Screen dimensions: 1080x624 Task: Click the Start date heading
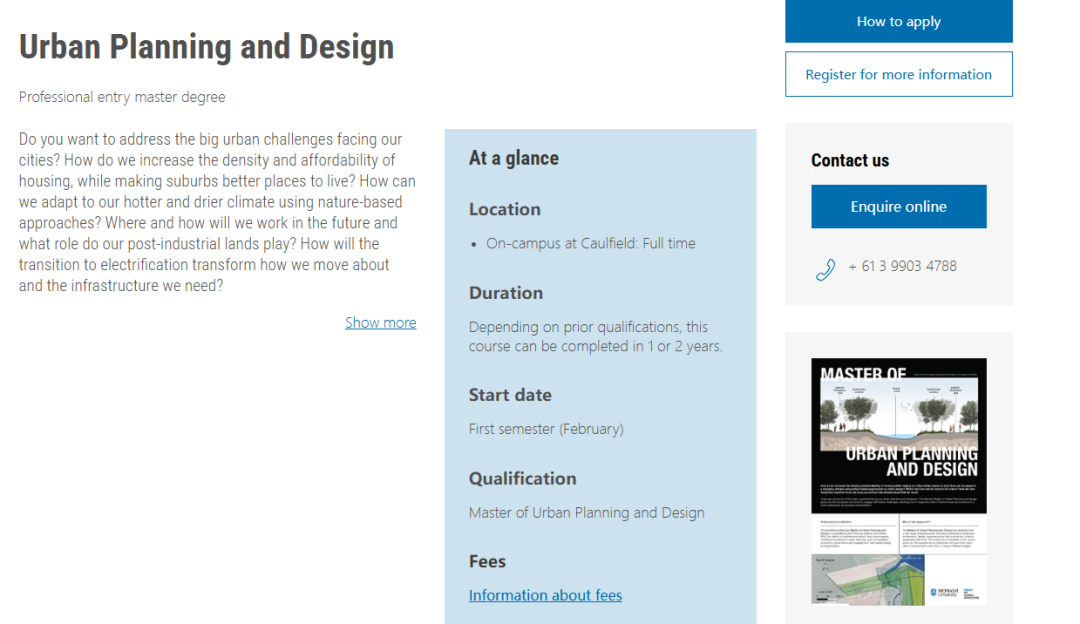[510, 395]
